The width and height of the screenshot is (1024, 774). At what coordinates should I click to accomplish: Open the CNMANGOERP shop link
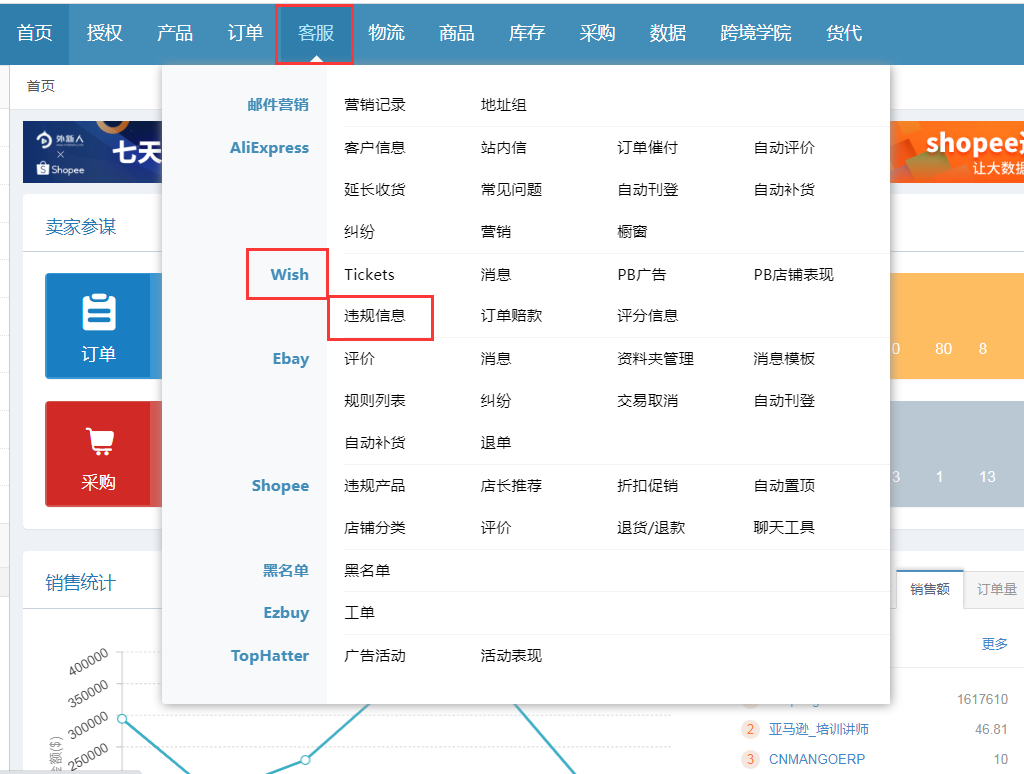(x=817, y=759)
